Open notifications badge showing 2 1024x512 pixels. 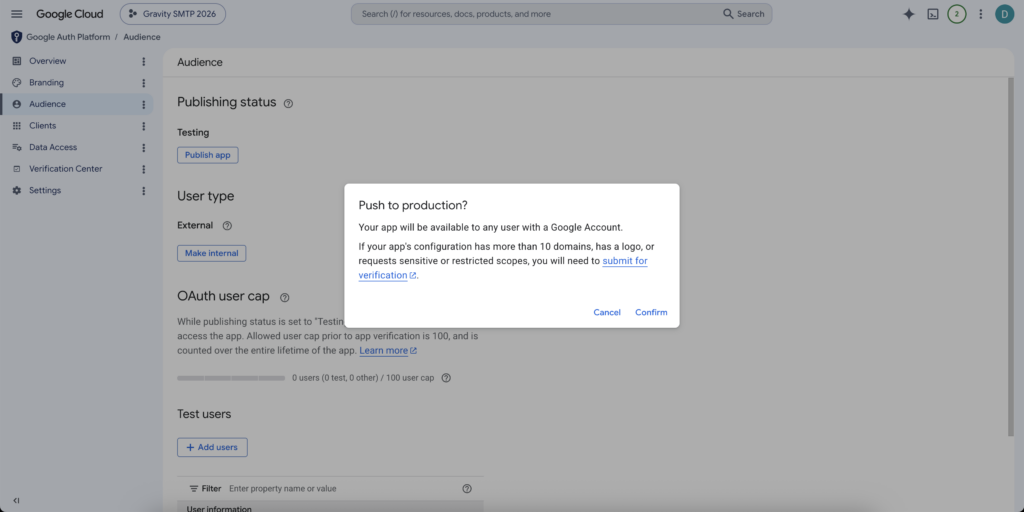point(957,14)
